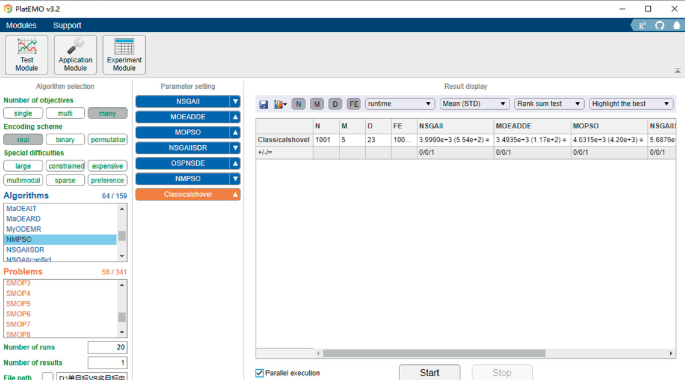Uncheck Parallel execution checkbox
685x380 pixels.
(259, 373)
